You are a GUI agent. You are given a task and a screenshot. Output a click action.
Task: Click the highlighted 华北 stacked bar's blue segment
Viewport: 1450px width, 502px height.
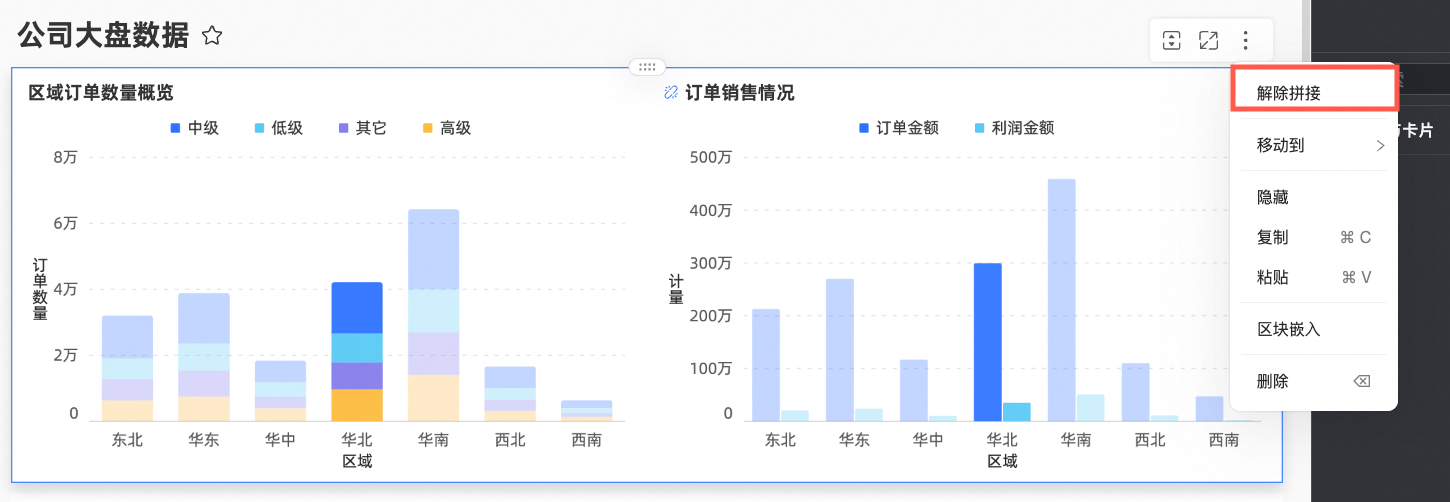pos(357,308)
